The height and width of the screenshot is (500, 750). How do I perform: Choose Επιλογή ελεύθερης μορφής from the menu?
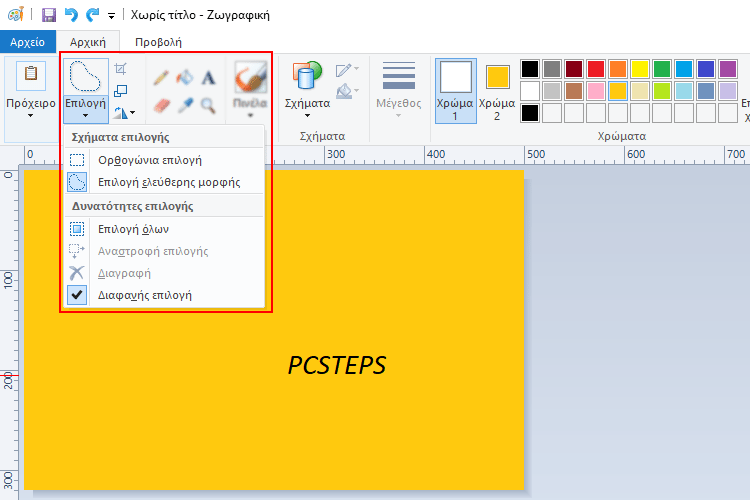tap(164, 182)
